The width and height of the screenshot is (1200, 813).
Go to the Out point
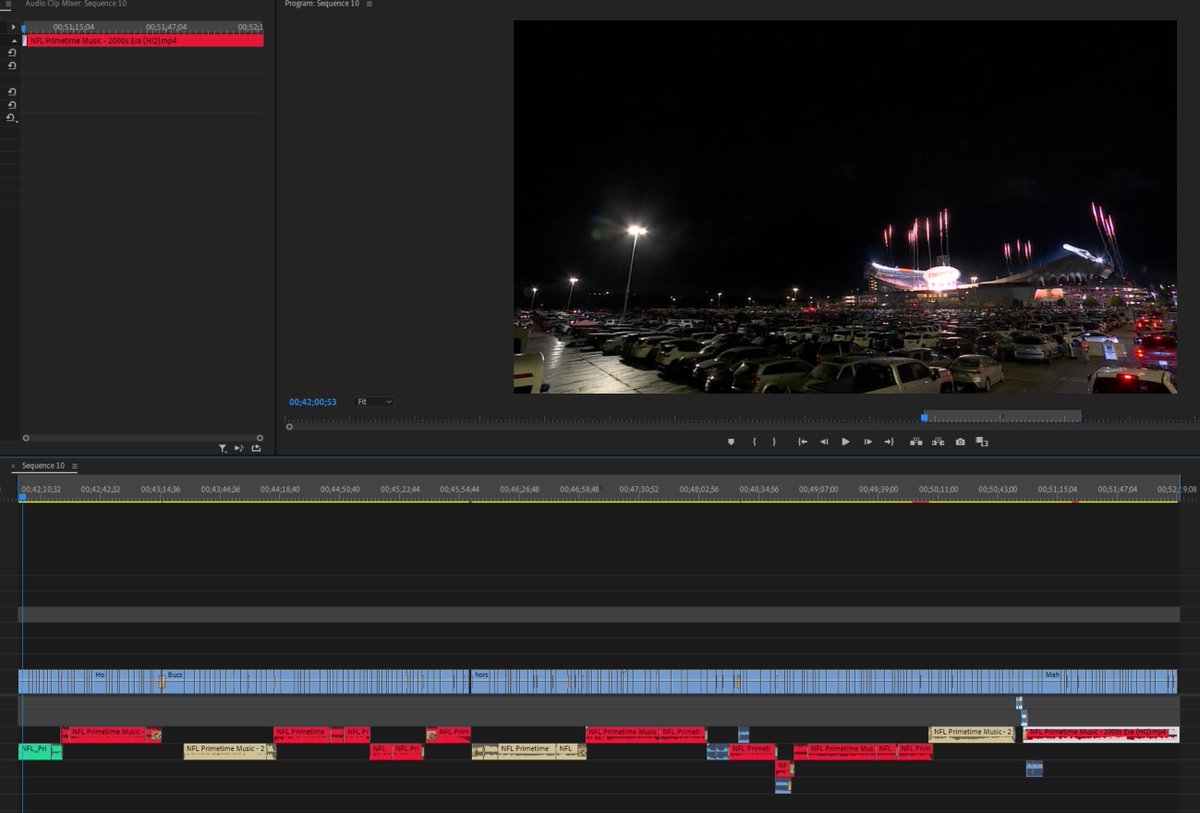(x=889, y=441)
